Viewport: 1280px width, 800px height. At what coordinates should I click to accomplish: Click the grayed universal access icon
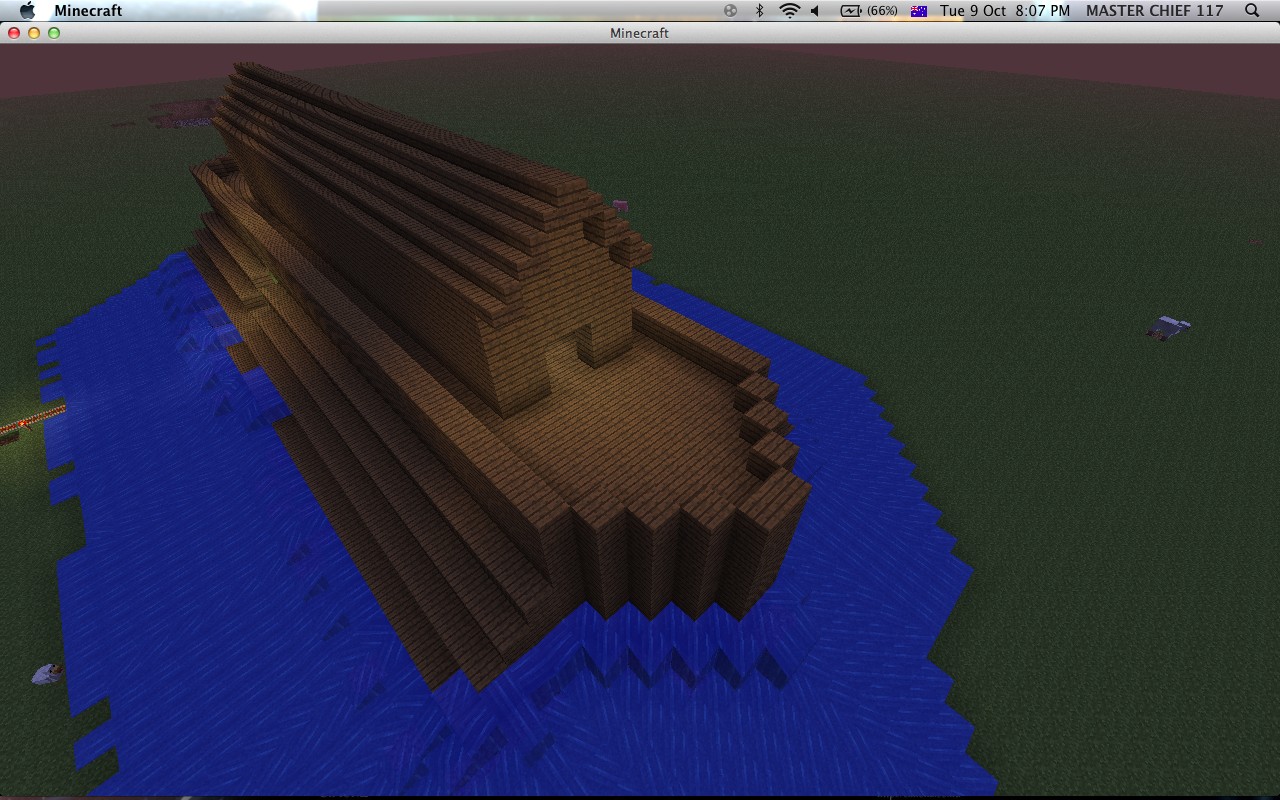730,11
